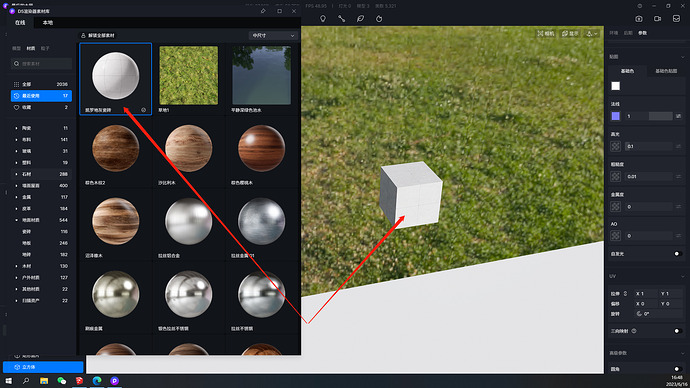690x388 pixels.
Task: Expand the stone material category
Action: pos(41,174)
